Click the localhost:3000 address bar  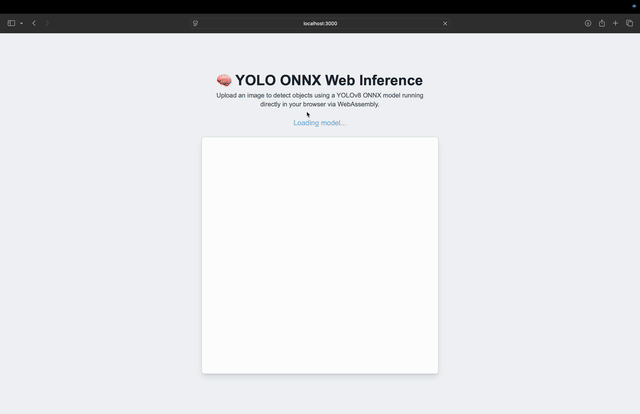tap(320, 23)
